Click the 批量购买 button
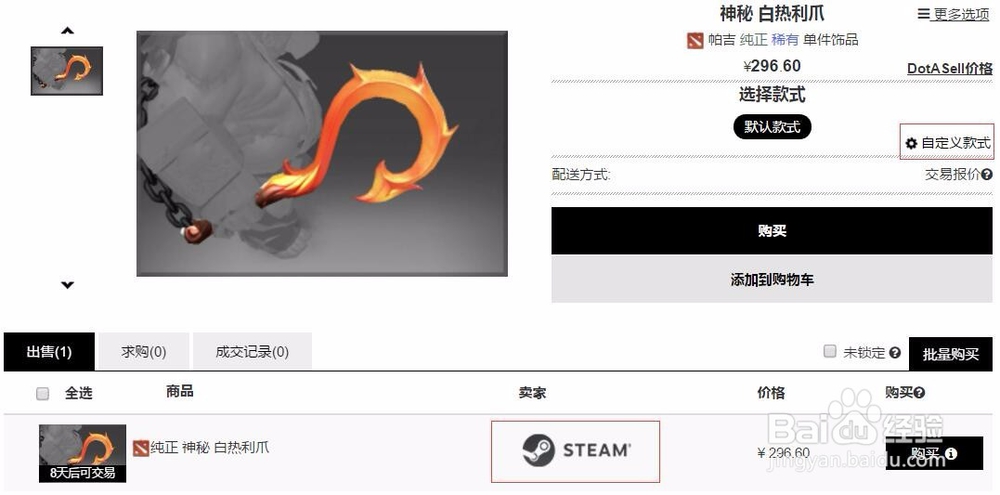1000x495 pixels. pos(950,355)
